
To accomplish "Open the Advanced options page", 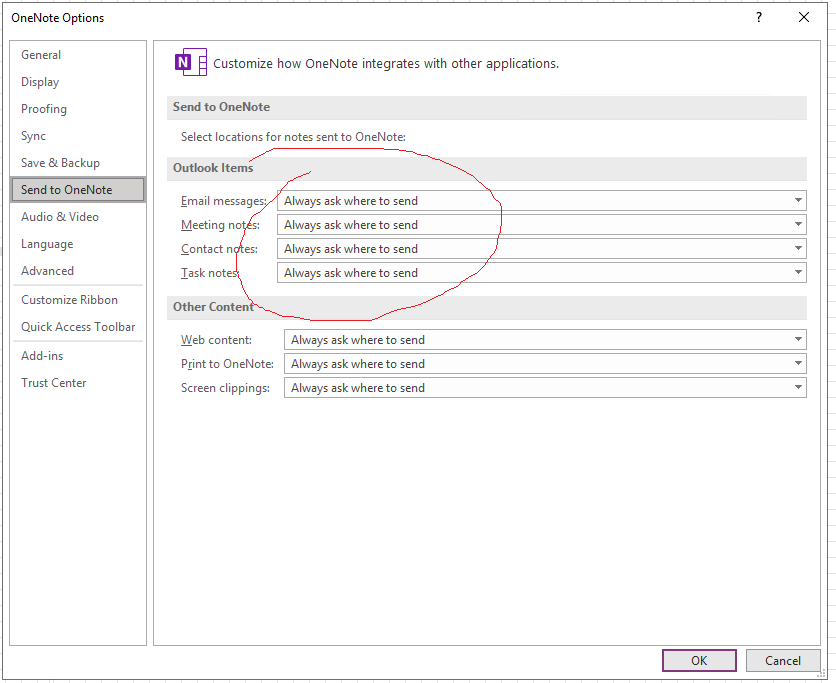I will pyautogui.click(x=47, y=270).
